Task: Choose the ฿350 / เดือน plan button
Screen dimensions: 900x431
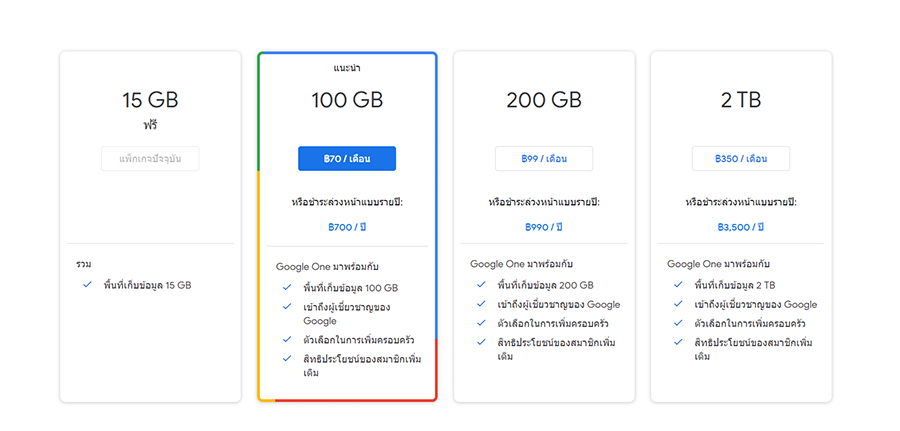Action: (740, 159)
